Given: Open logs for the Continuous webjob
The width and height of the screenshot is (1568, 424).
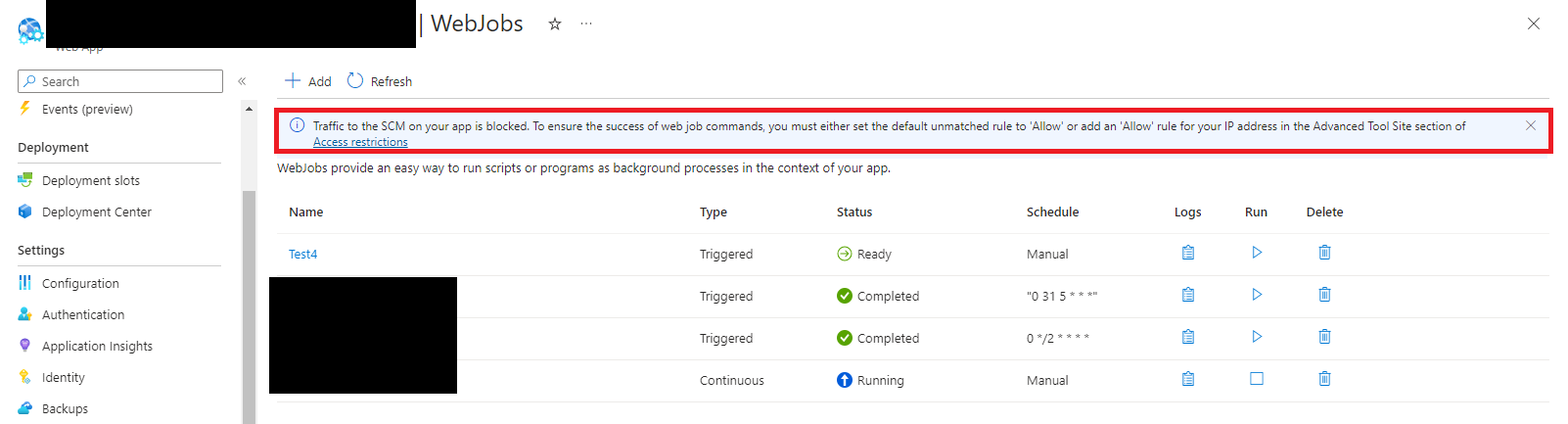Looking at the screenshot, I should [1187, 379].
